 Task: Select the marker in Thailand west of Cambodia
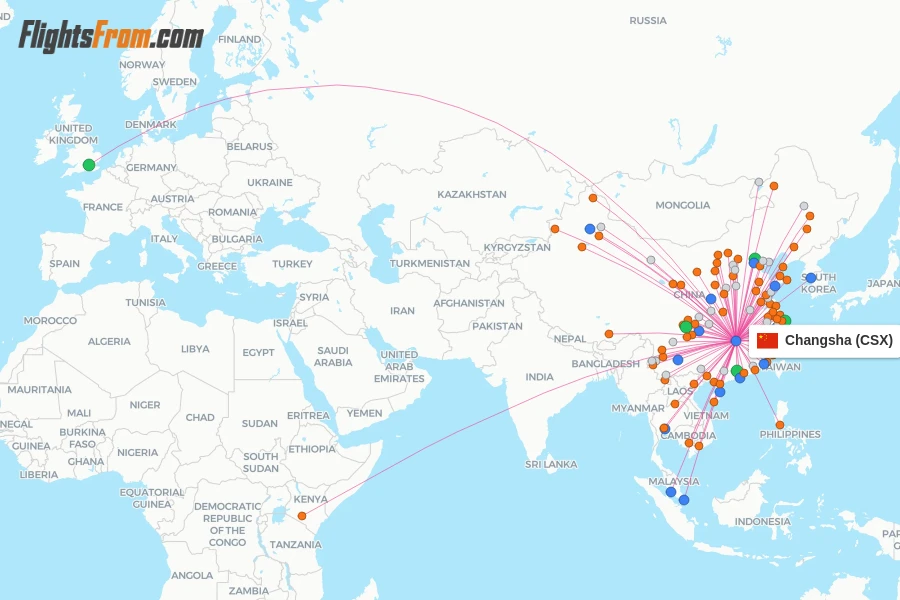[x=664, y=428]
